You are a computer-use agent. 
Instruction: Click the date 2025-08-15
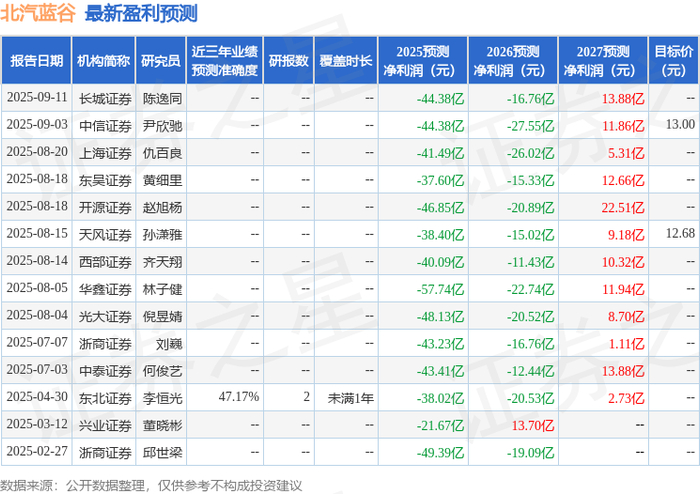(x=37, y=233)
